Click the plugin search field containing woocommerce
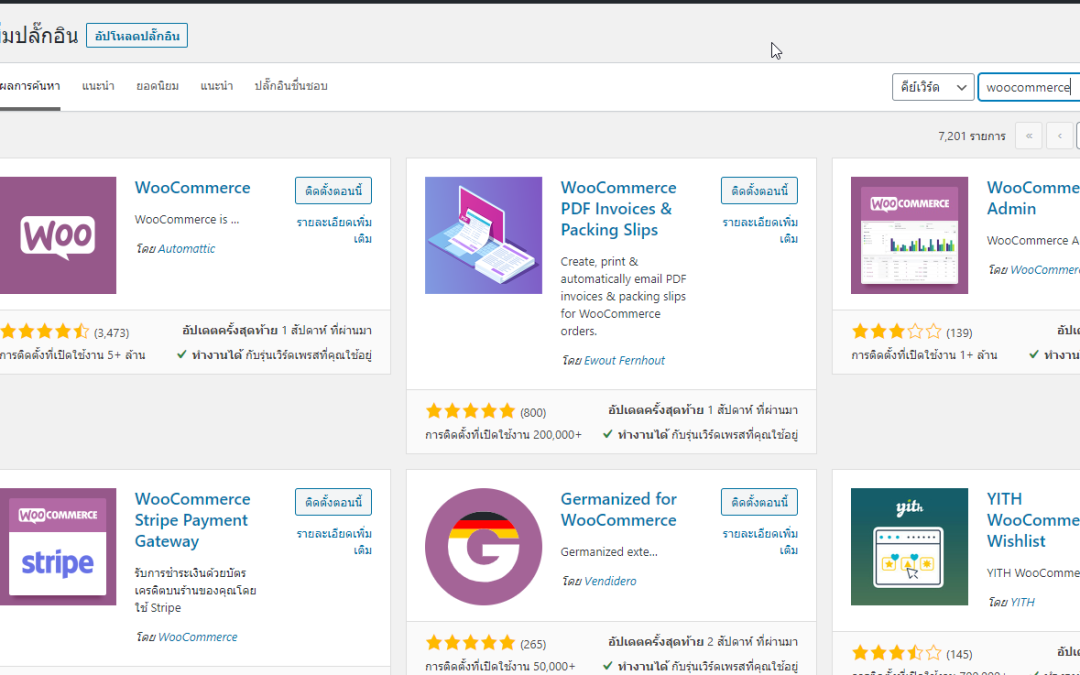 tap(1028, 87)
